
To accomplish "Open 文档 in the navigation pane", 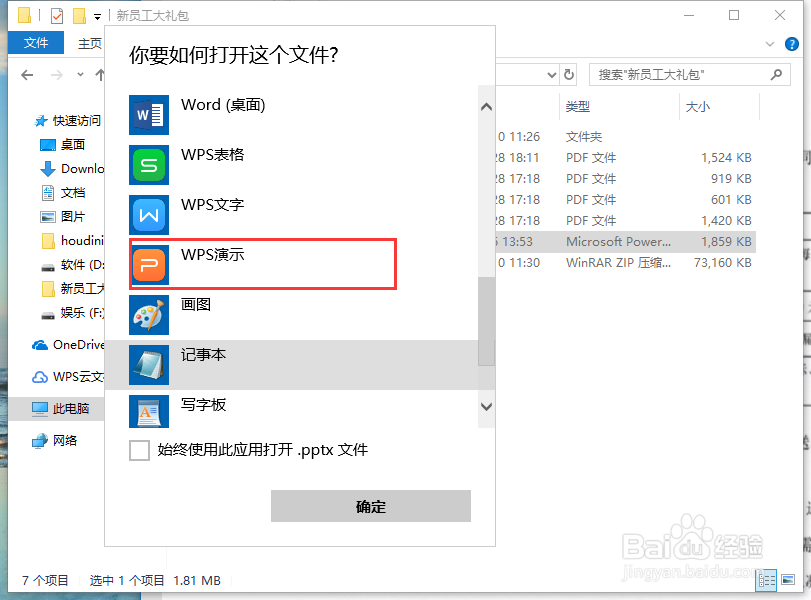I will 62,192.
